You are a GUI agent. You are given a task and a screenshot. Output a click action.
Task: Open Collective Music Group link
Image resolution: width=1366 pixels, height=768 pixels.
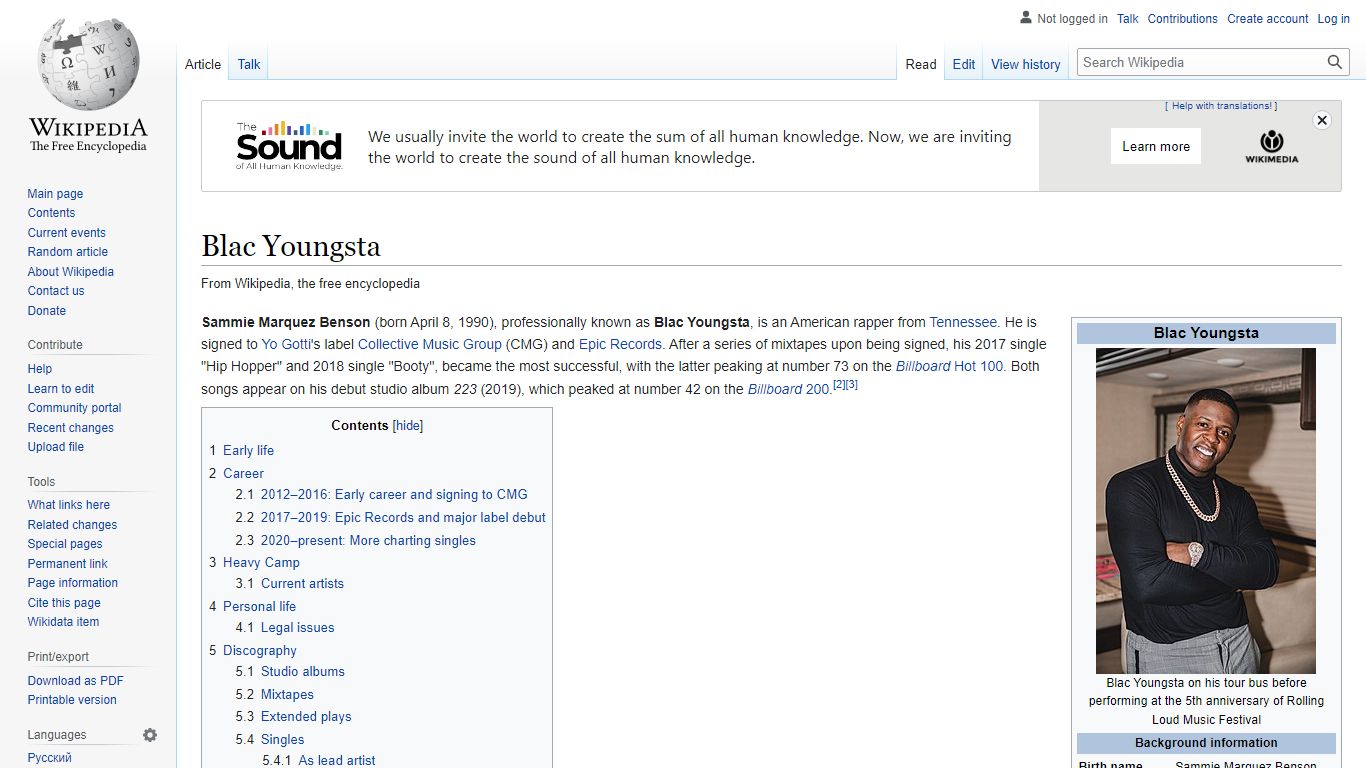[430, 344]
